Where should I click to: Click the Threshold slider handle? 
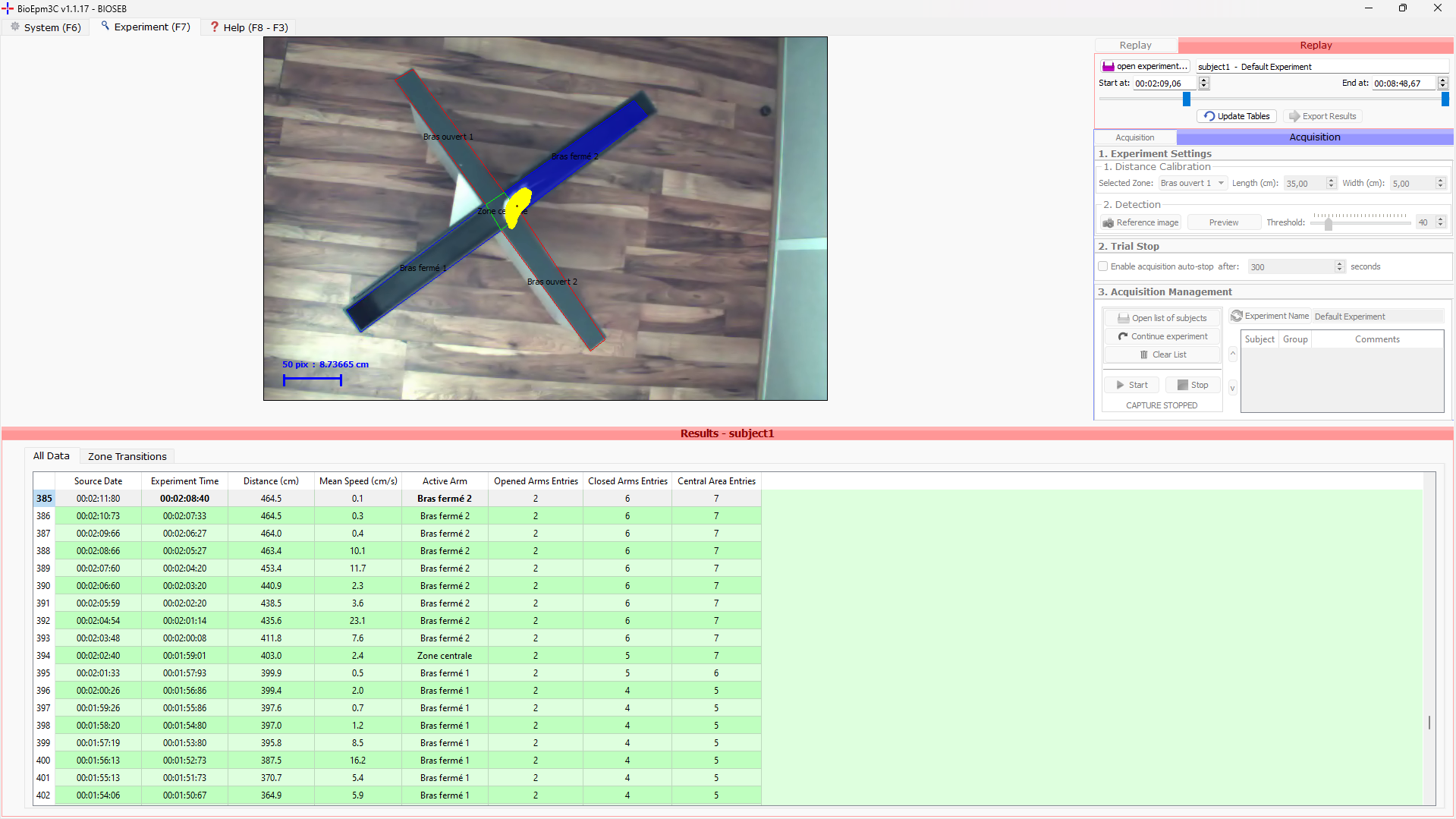point(1328,224)
